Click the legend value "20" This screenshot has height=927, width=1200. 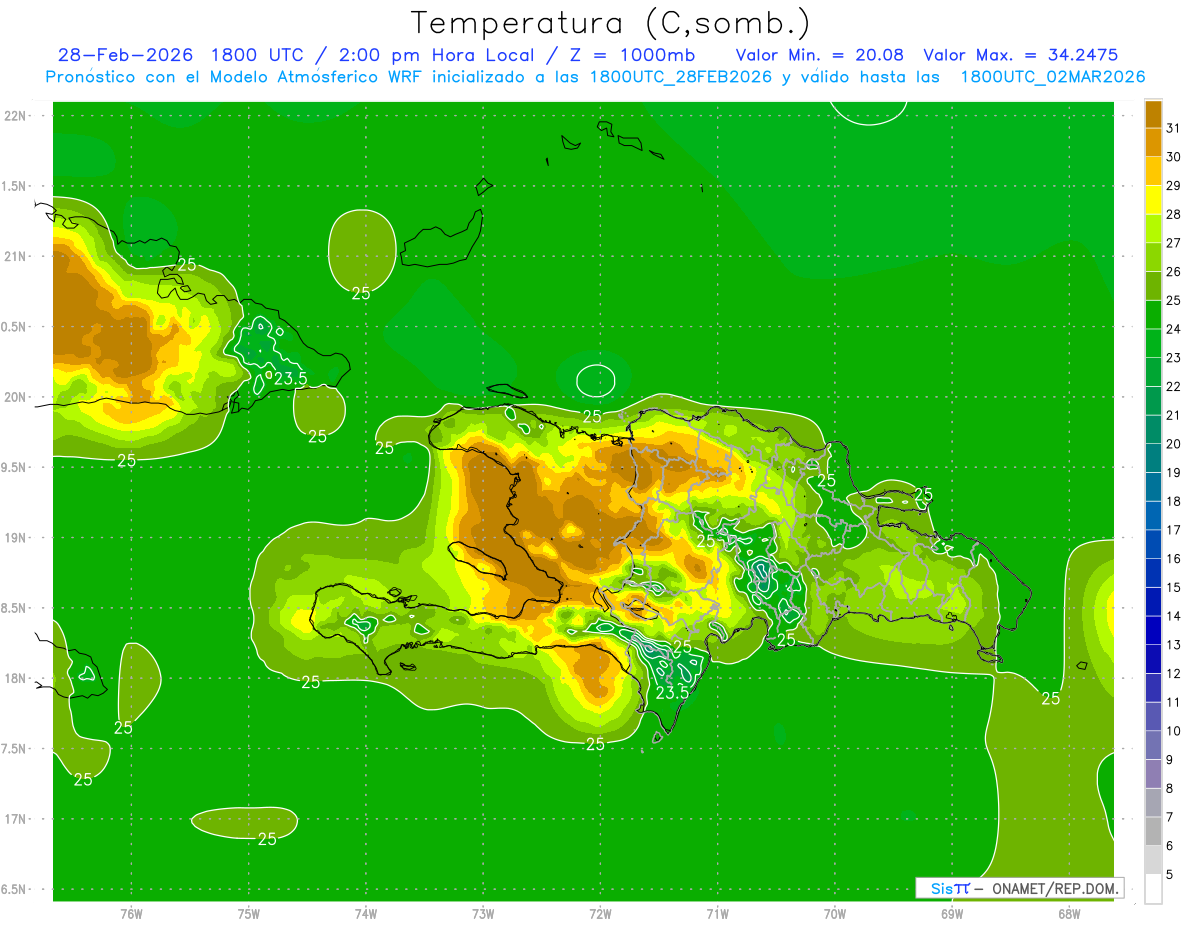[x=1174, y=444]
